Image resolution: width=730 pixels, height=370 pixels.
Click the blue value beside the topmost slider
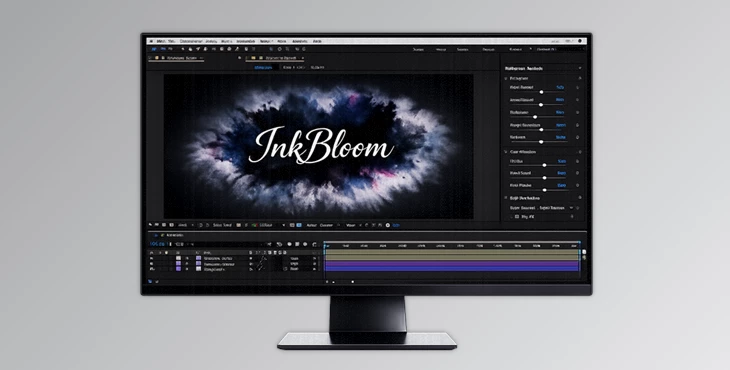click(560, 87)
